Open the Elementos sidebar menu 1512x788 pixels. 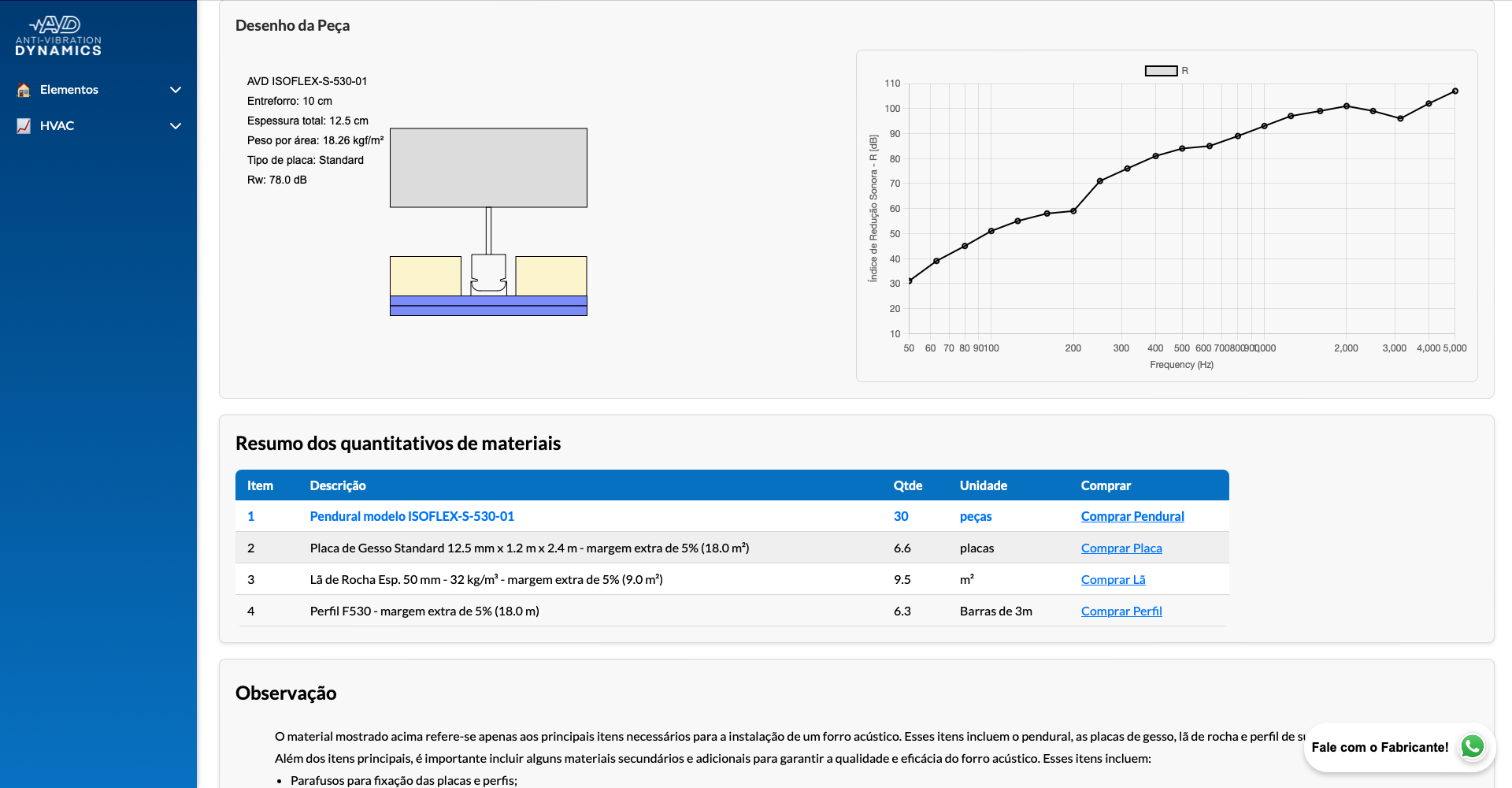98,90
